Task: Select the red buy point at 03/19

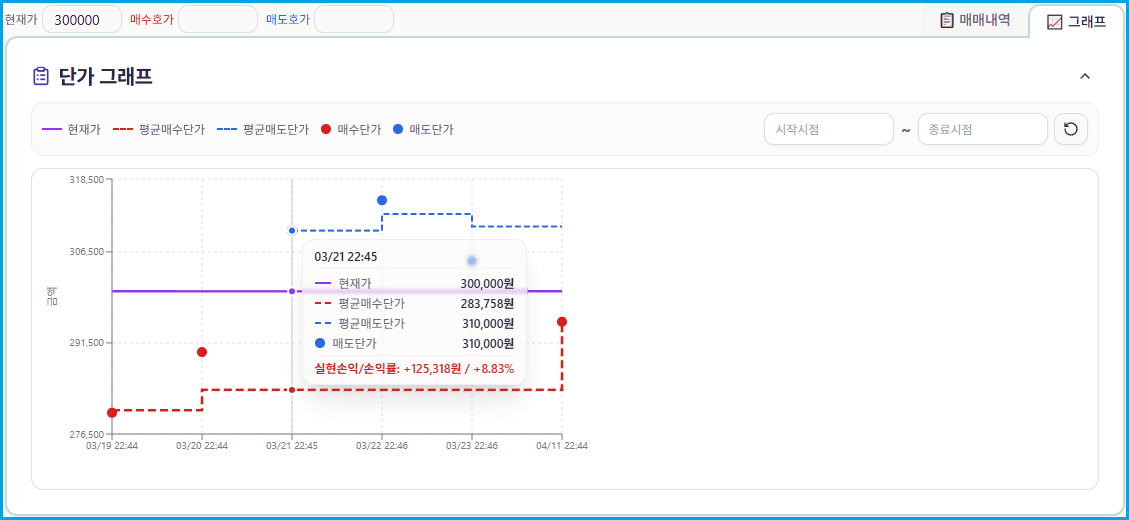Action: [112, 412]
